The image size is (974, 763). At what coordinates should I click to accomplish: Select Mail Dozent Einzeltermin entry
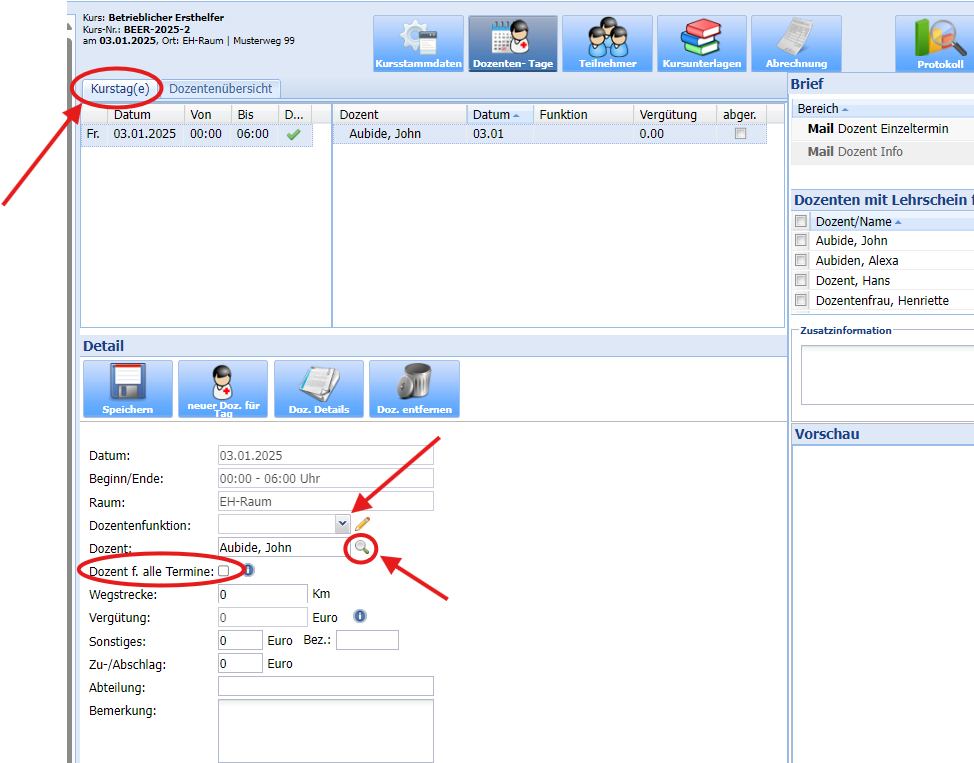coord(877,129)
